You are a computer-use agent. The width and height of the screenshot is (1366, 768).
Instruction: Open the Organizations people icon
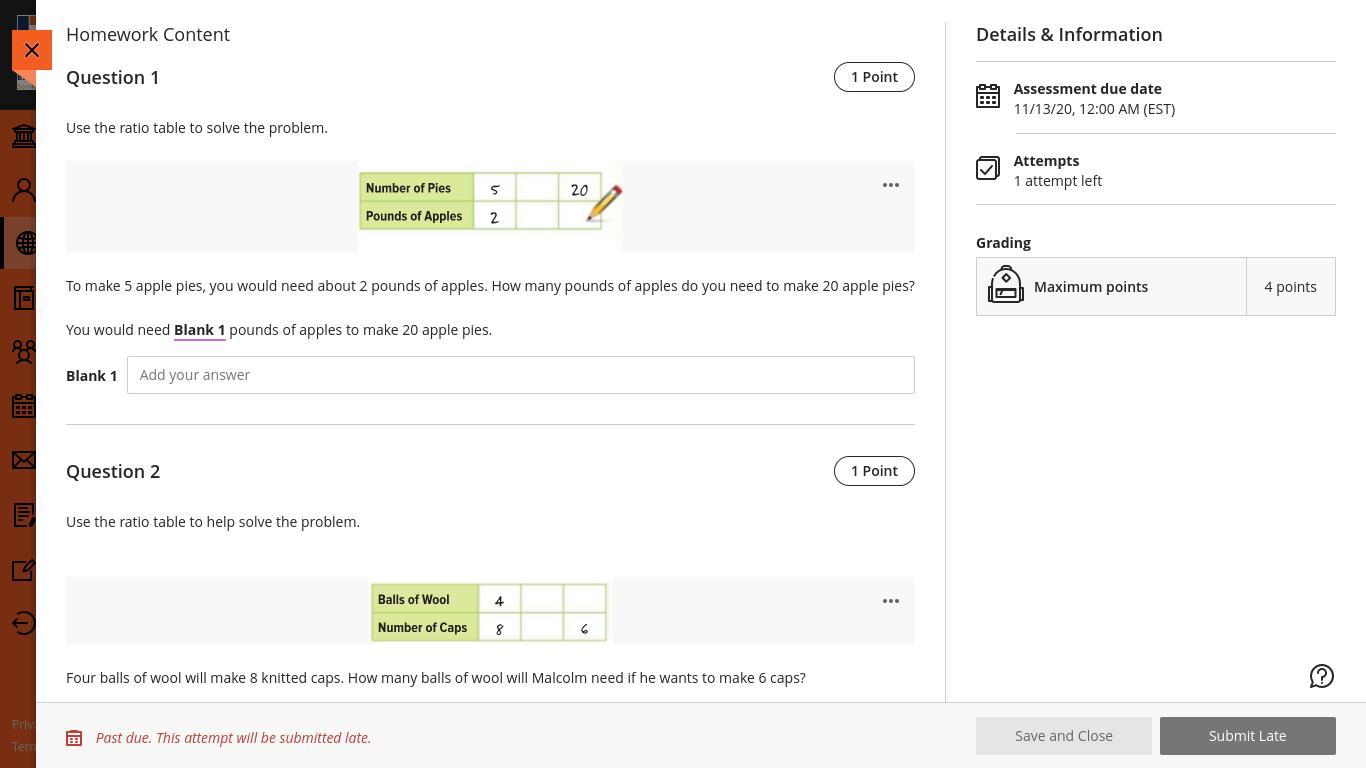click(23, 351)
